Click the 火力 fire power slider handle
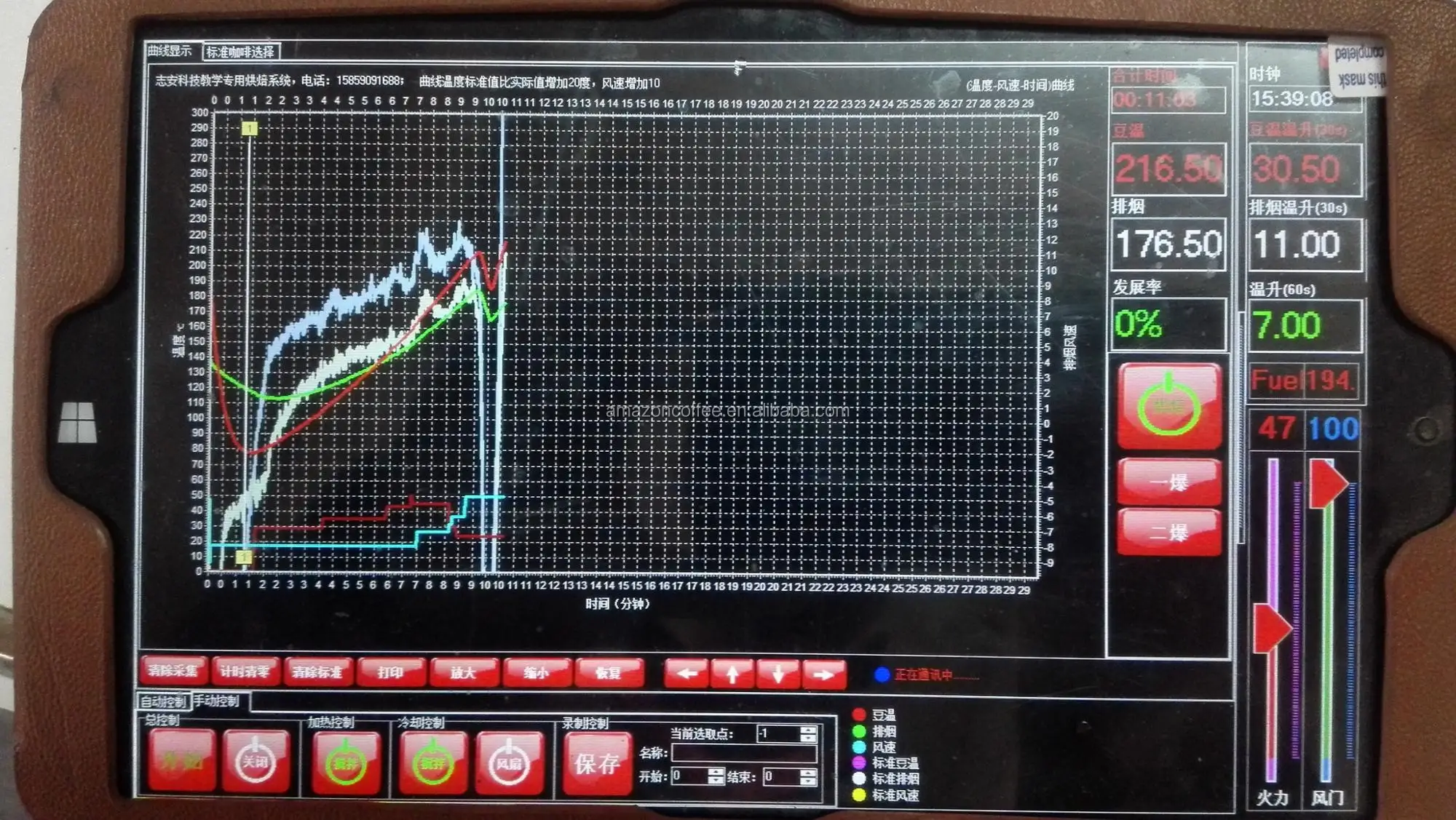Screen dimensions: 1456x820 pos(1272,628)
